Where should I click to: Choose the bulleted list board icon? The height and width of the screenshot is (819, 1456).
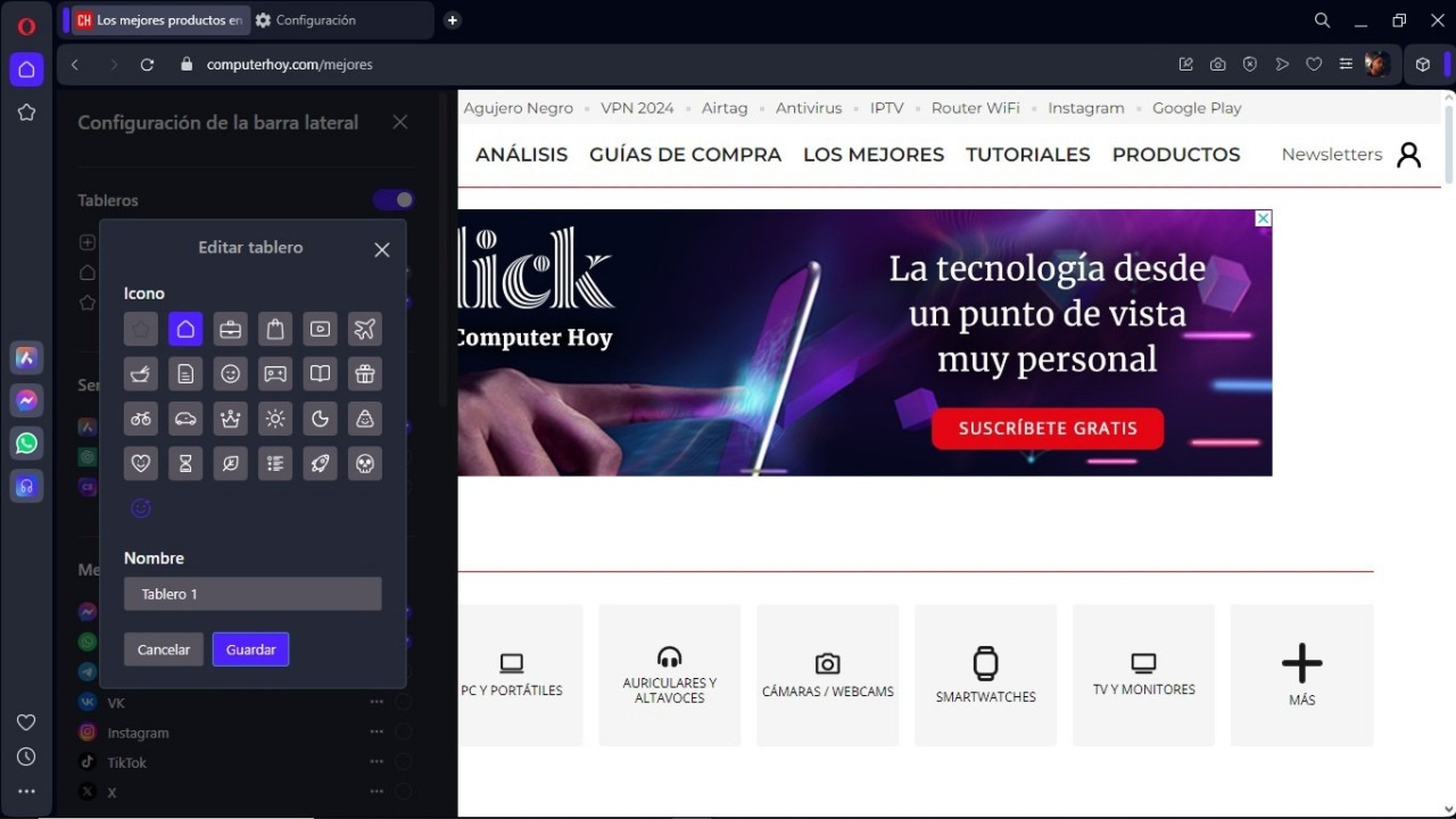(275, 463)
